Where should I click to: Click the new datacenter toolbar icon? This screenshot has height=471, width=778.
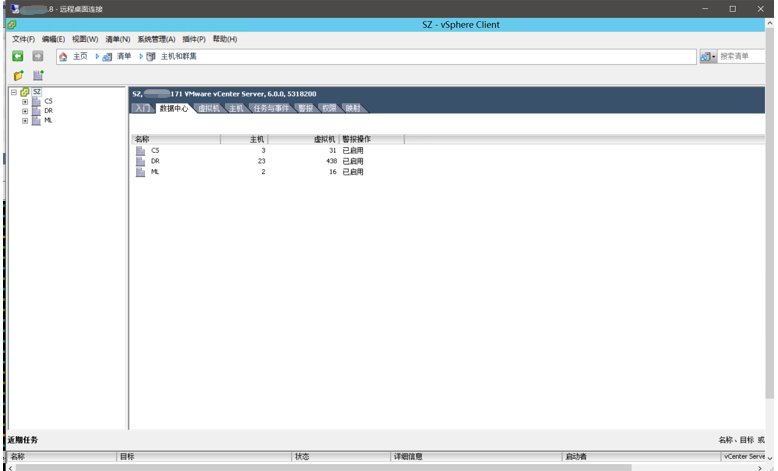(38, 76)
